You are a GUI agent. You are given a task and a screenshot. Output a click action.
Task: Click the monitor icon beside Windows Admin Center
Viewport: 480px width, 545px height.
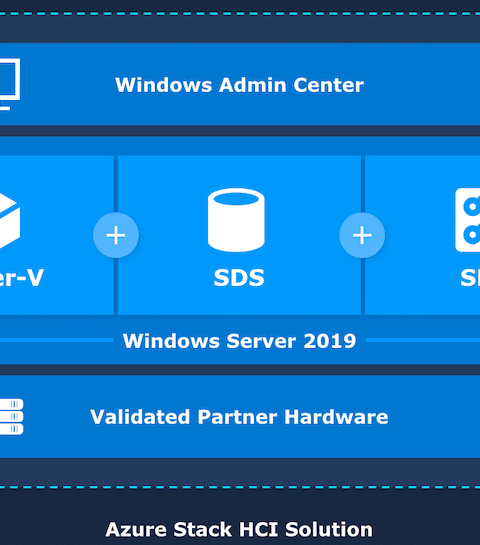coord(9,84)
